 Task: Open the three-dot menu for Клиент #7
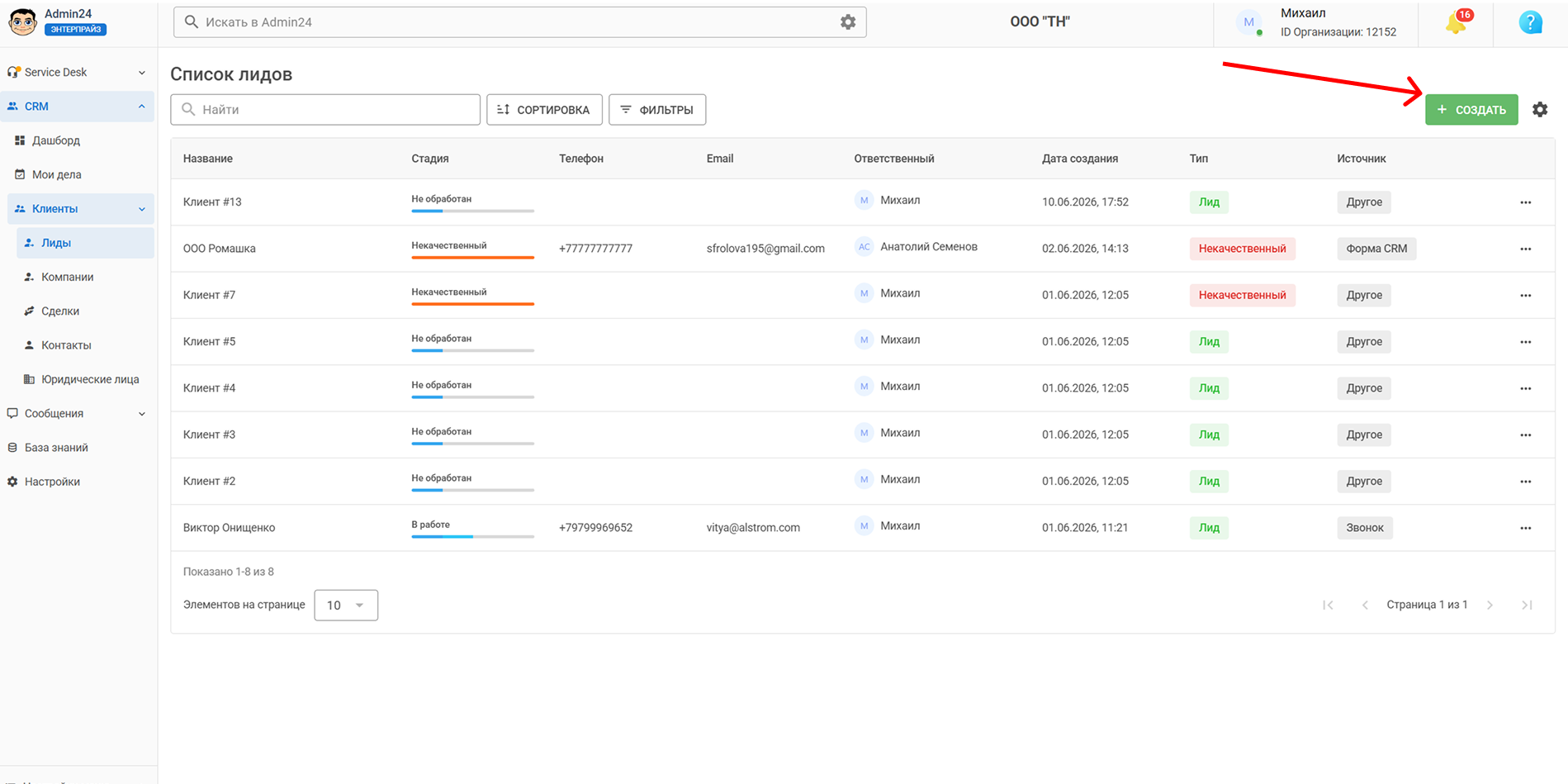point(1525,295)
